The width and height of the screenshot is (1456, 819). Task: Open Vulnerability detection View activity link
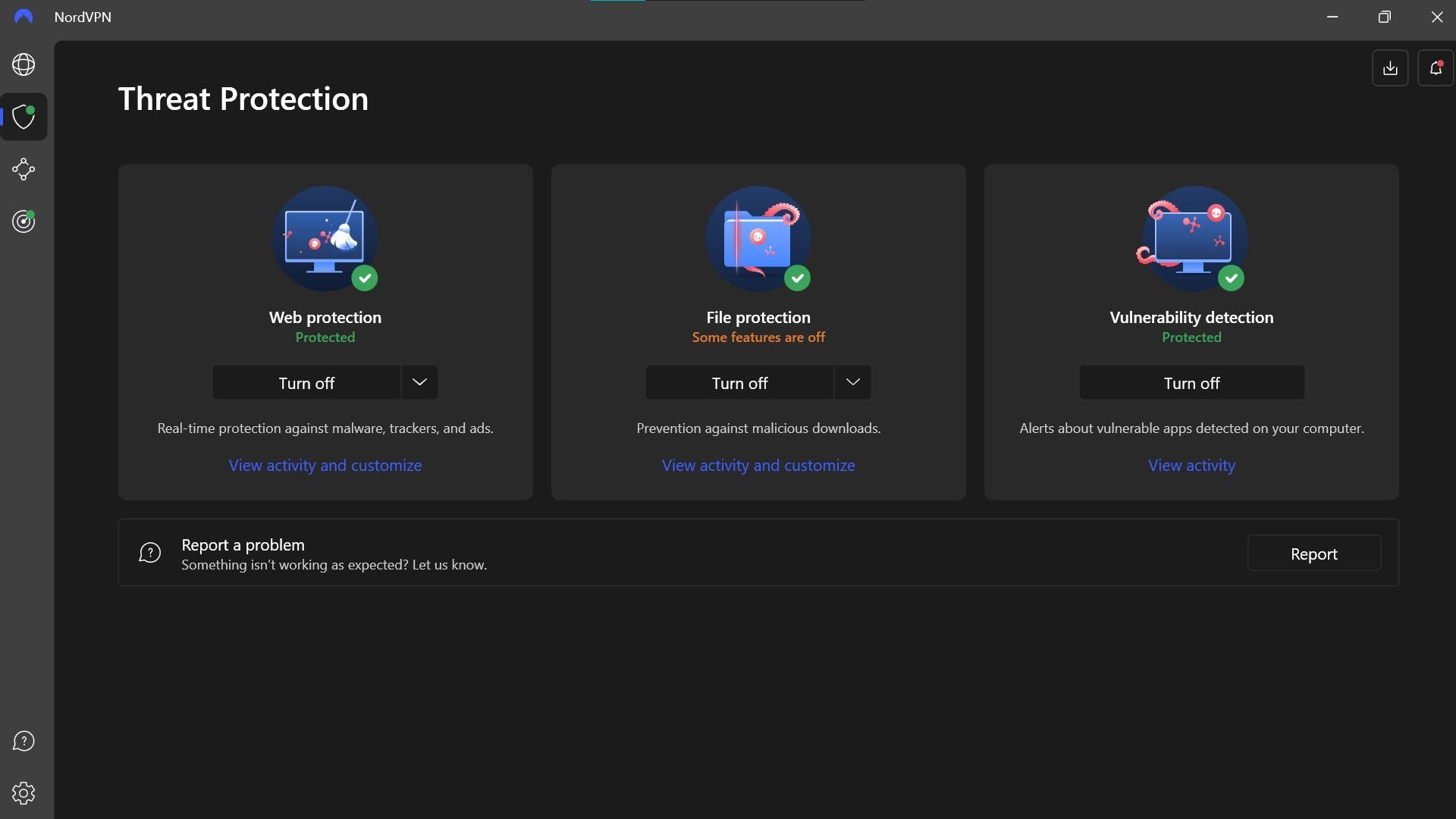(1191, 466)
